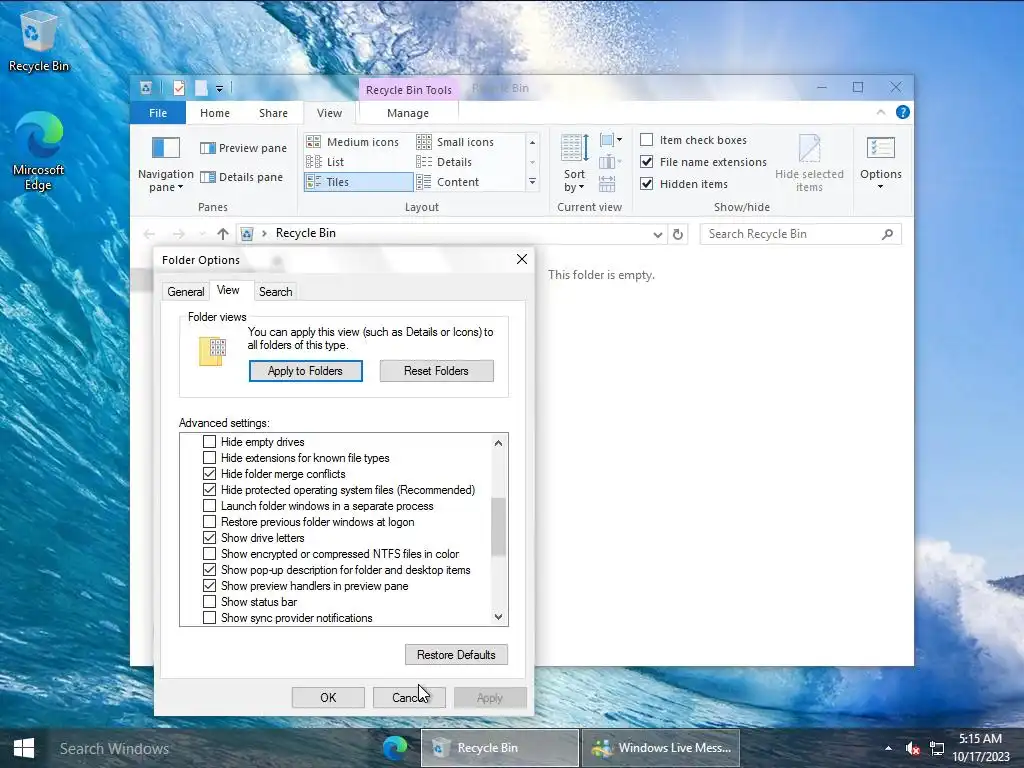Expand Navigation pane dropdown arrow
Image resolution: width=1024 pixels, height=768 pixels.
[180, 188]
